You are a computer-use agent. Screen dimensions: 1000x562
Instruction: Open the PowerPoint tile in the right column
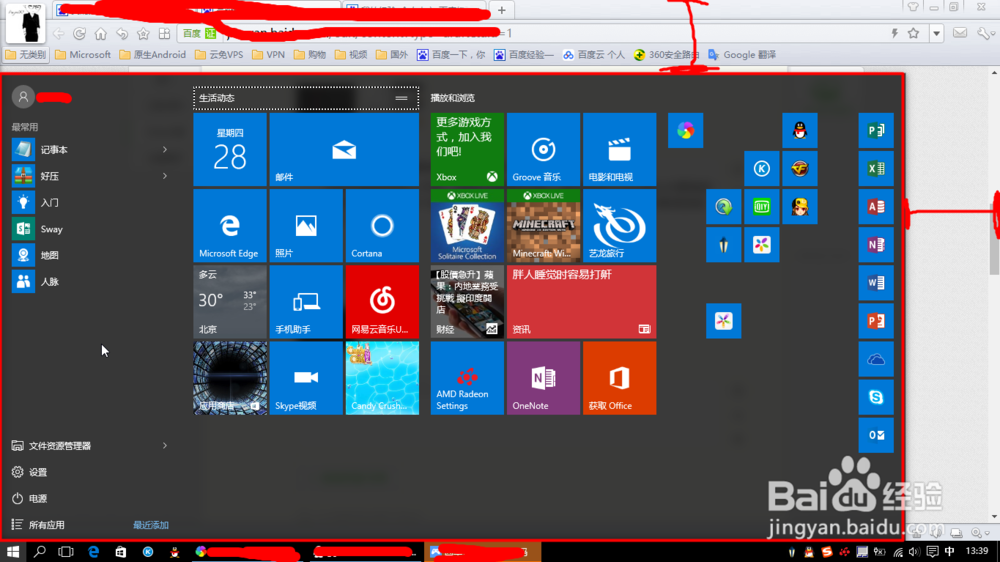pos(876,321)
